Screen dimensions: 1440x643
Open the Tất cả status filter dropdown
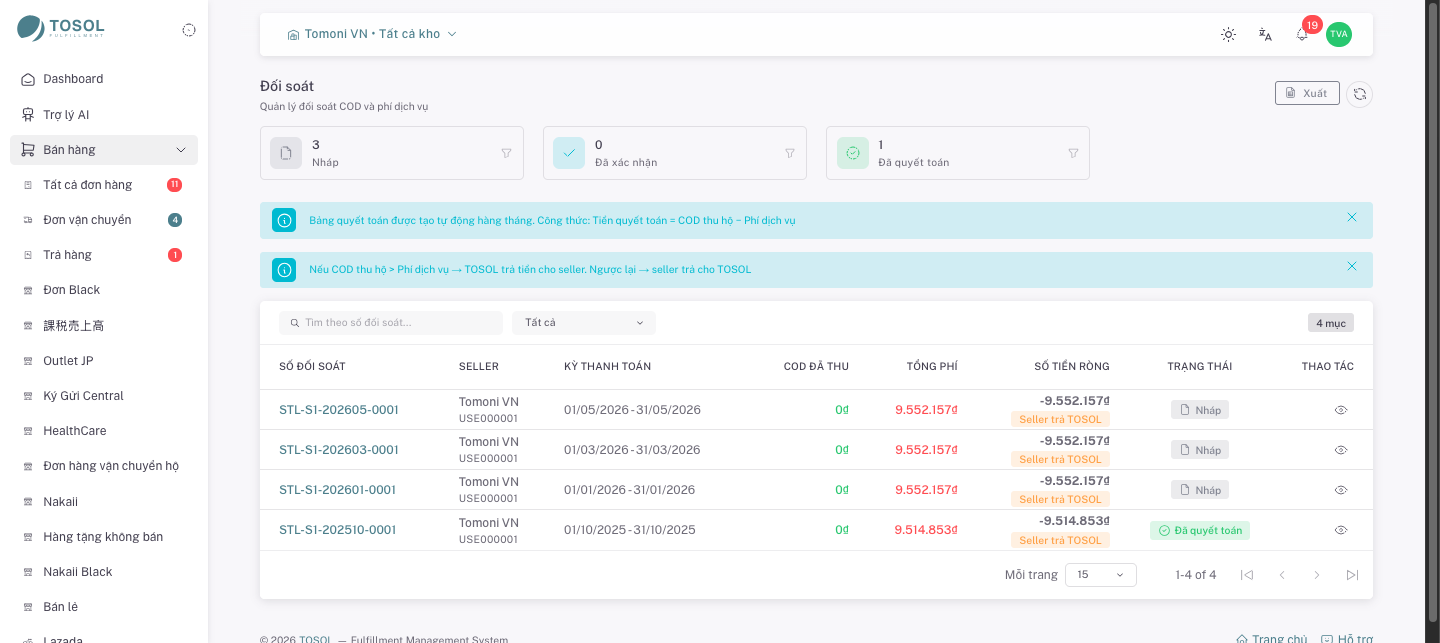(584, 323)
